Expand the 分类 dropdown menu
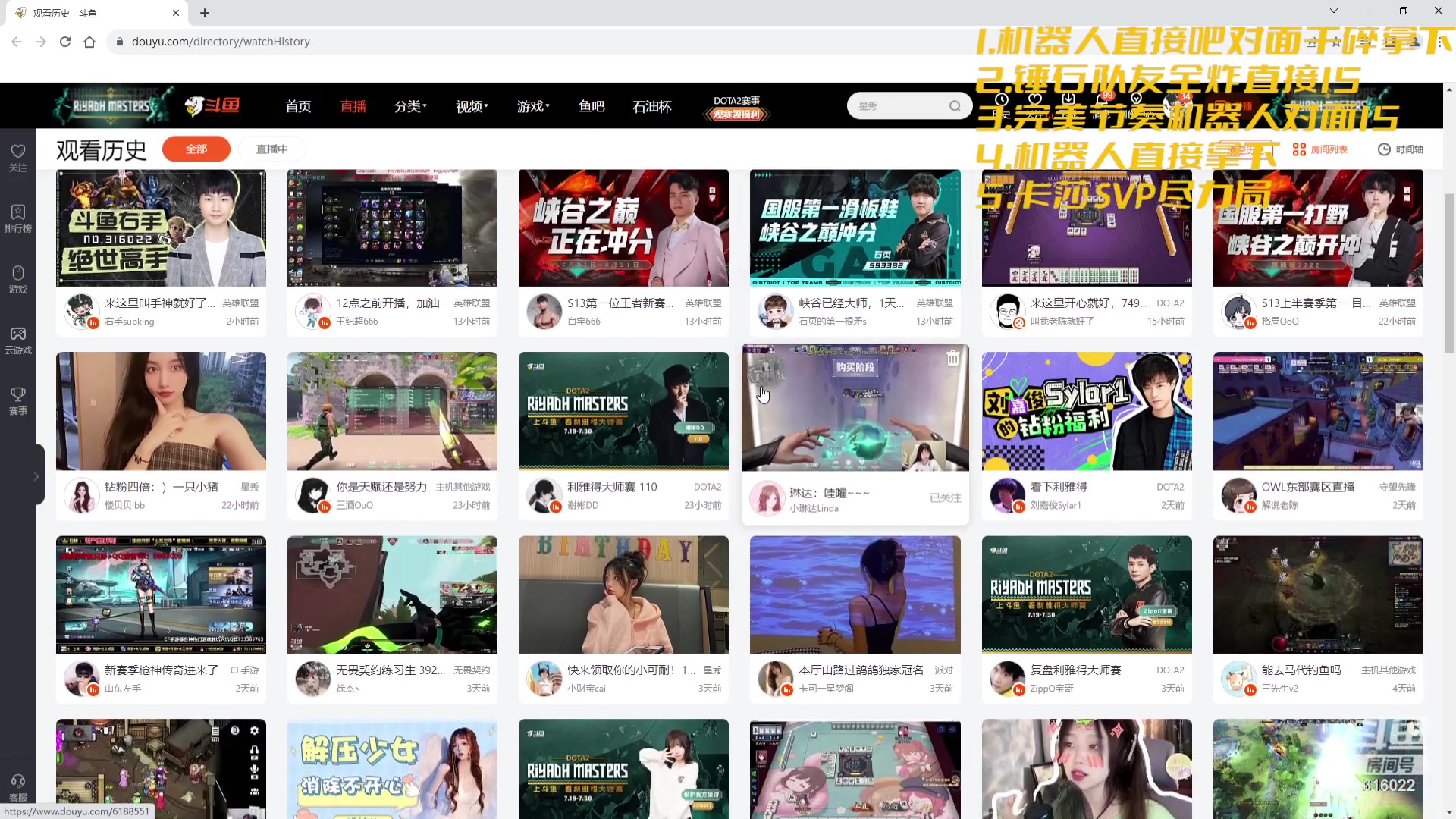The height and width of the screenshot is (819, 1456). click(x=410, y=106)
